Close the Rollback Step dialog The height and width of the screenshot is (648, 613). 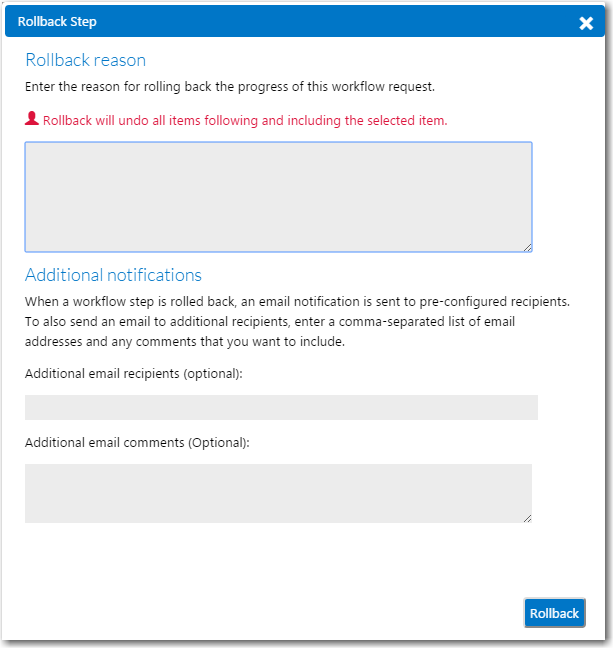pyautogui.click(x=586, y=23)
